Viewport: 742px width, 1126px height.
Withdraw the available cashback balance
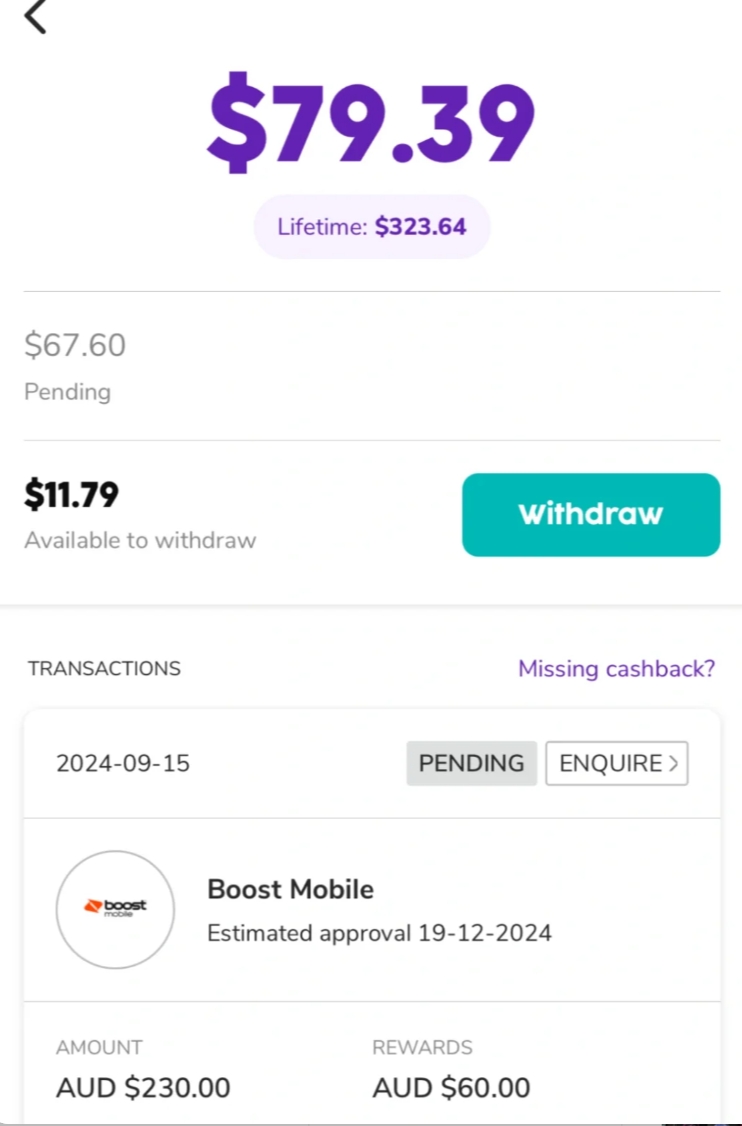click(591, 514)
